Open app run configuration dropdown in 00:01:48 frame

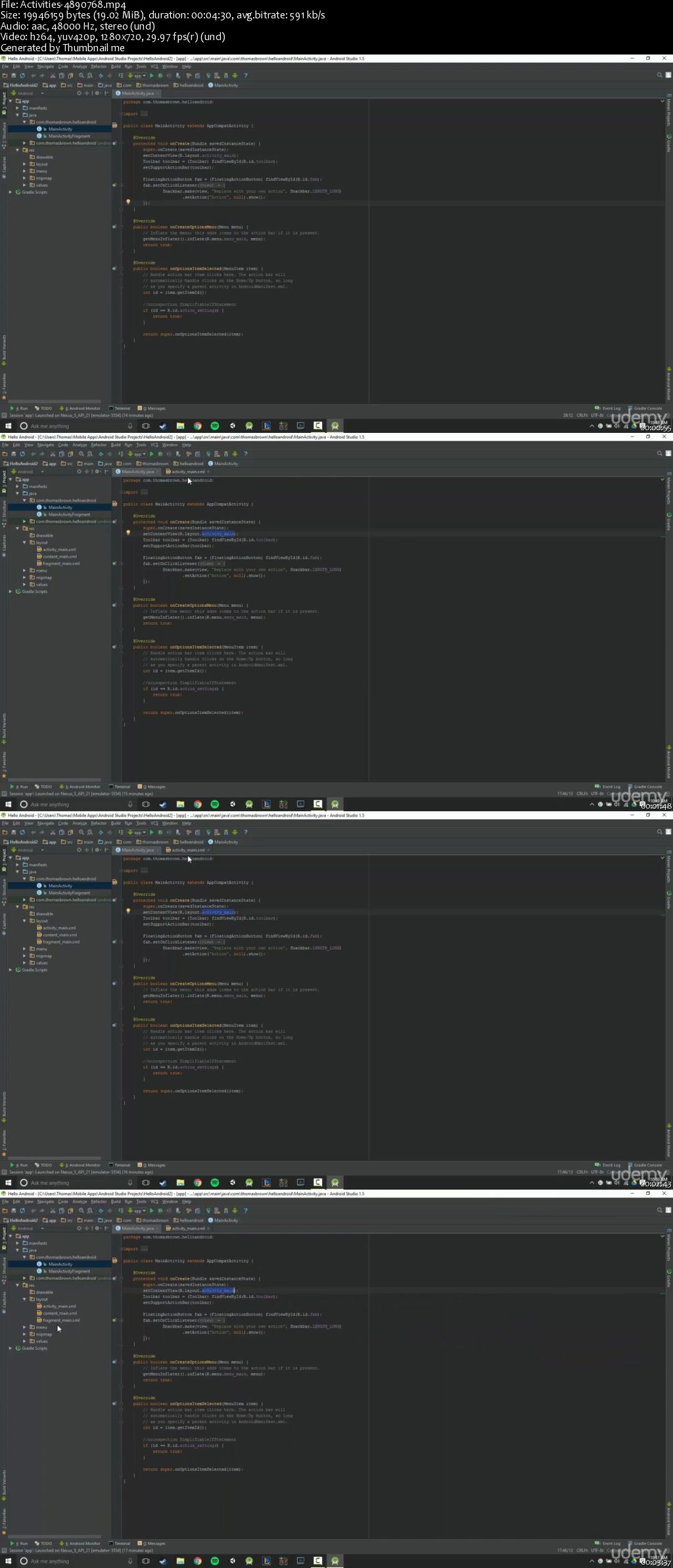[x=137, y=454]
